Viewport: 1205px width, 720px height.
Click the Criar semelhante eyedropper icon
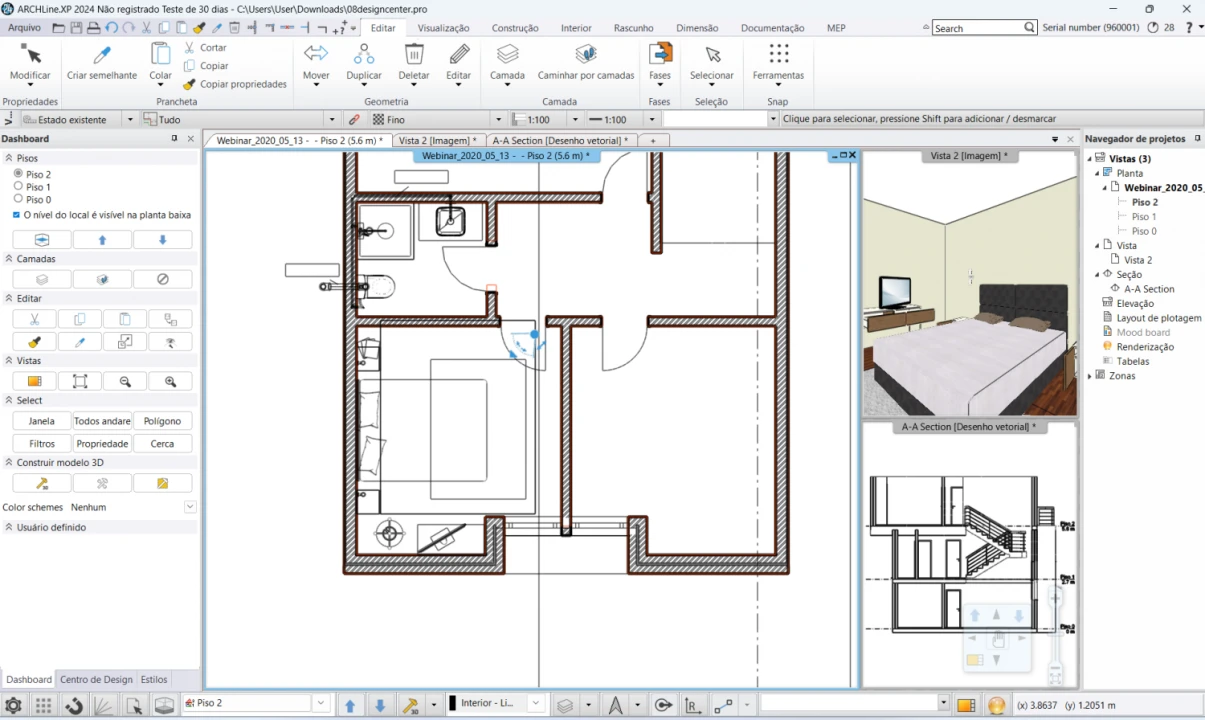coord(102,55)
